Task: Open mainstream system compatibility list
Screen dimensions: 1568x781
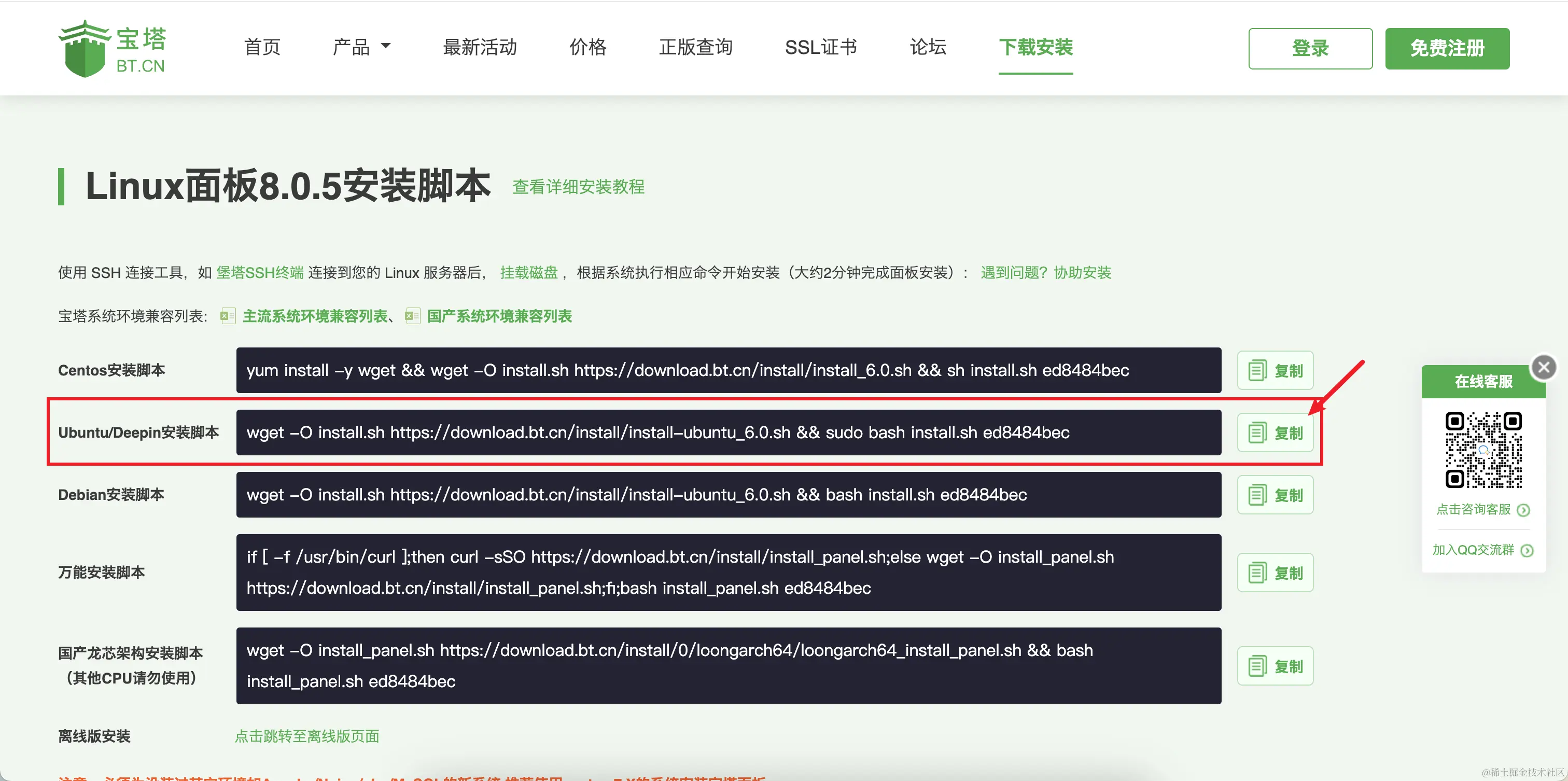Action: tap(314, 316)
